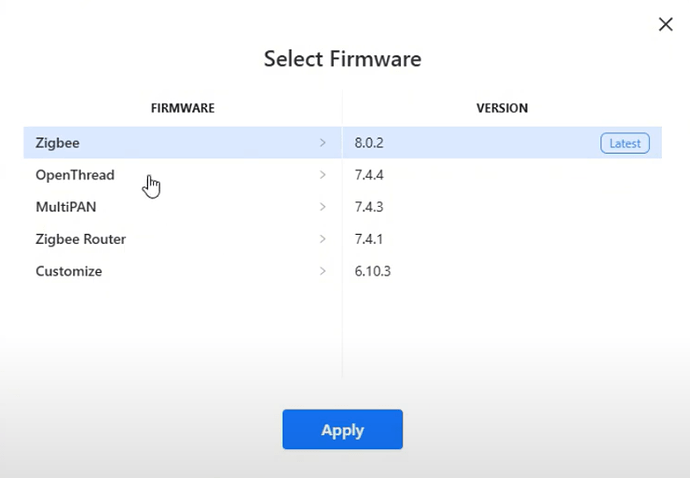Click the FIRMWARE column header
The height and width of the screenshot is (478, 690).
pos(183,108)
